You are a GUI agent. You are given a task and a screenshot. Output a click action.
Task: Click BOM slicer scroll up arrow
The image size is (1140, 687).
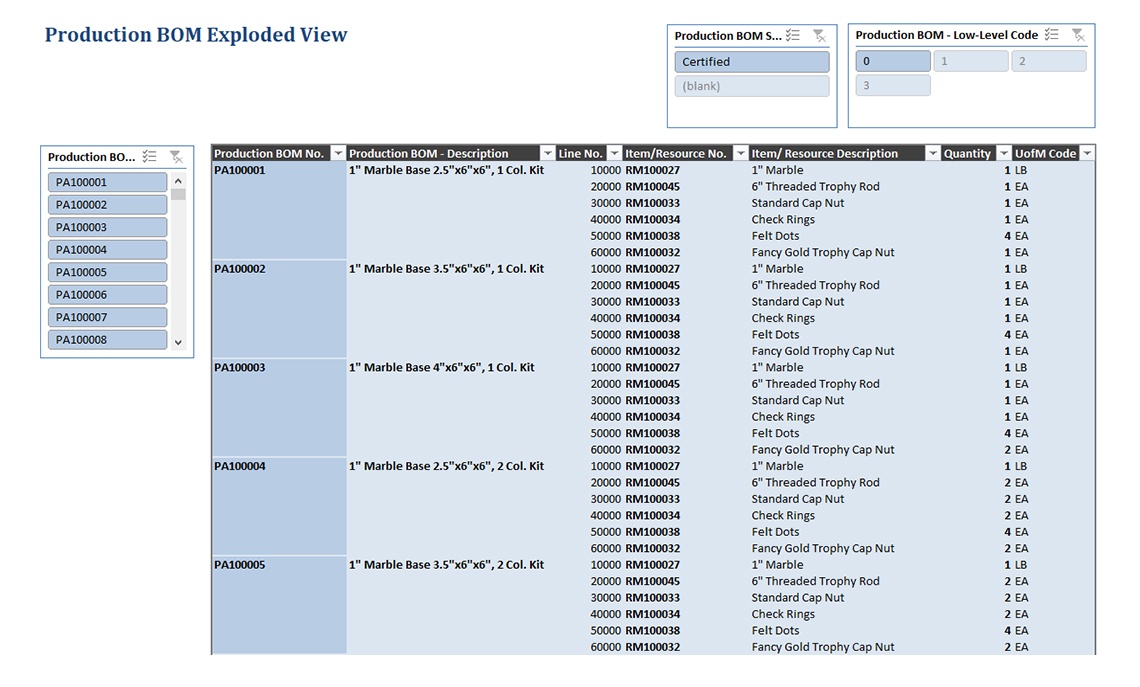click(178, 180)
